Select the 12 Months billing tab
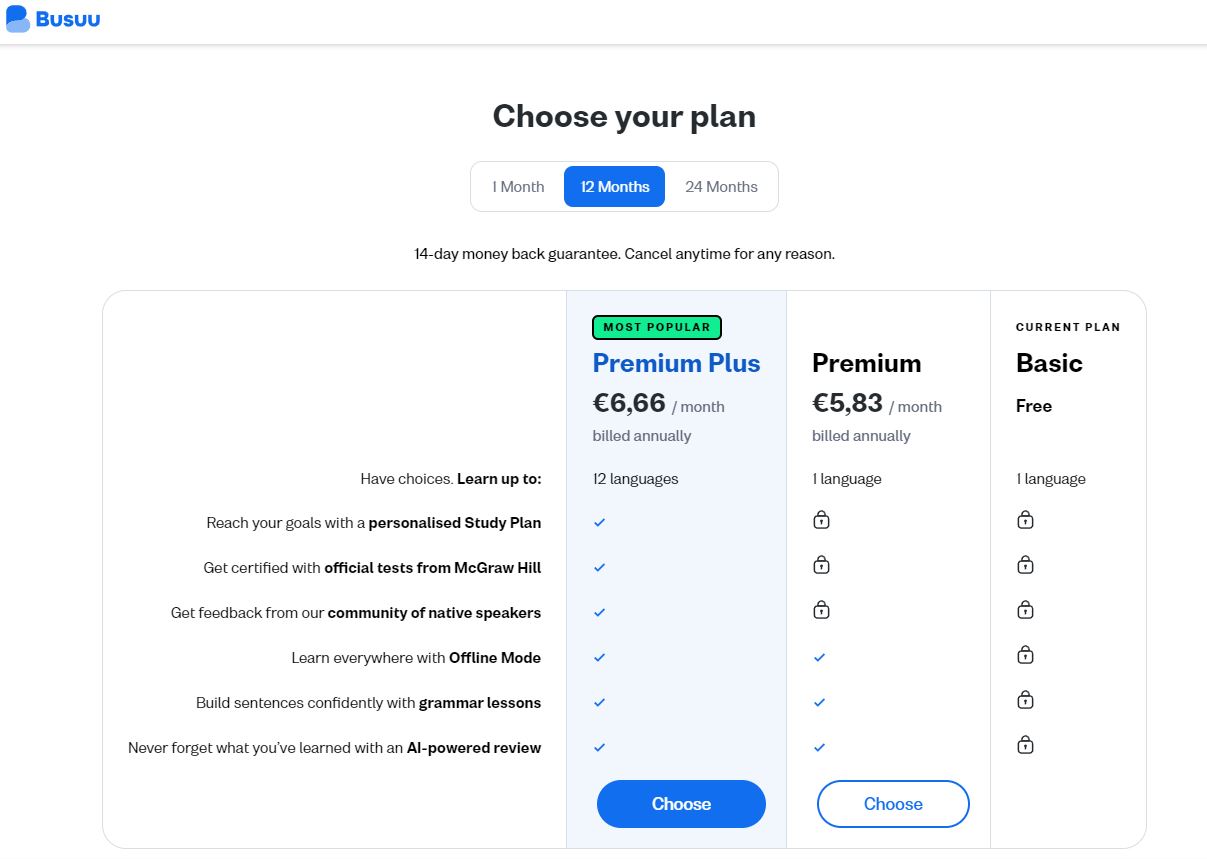Screen dimensions: 1207x859 (x=615, y=187)
